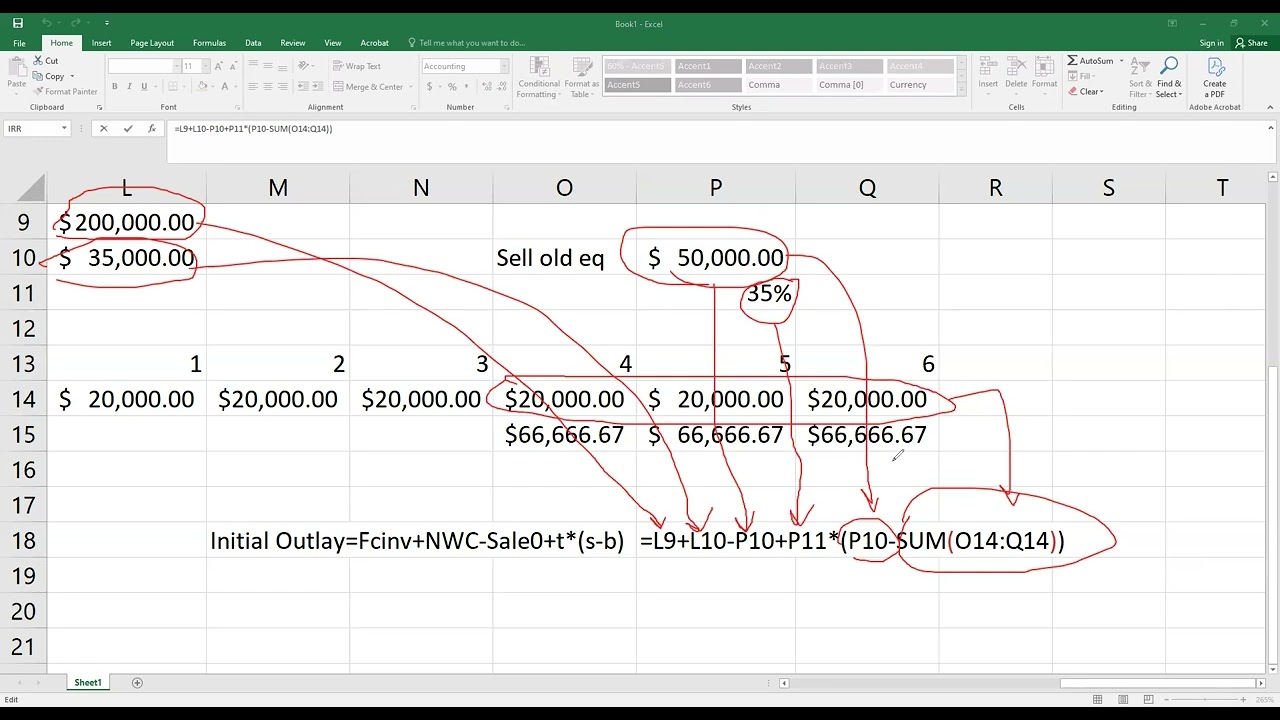Select the Accent1 cell style
The height and width of the screenshot is (720, 1280).
click(x=708, y=66)
